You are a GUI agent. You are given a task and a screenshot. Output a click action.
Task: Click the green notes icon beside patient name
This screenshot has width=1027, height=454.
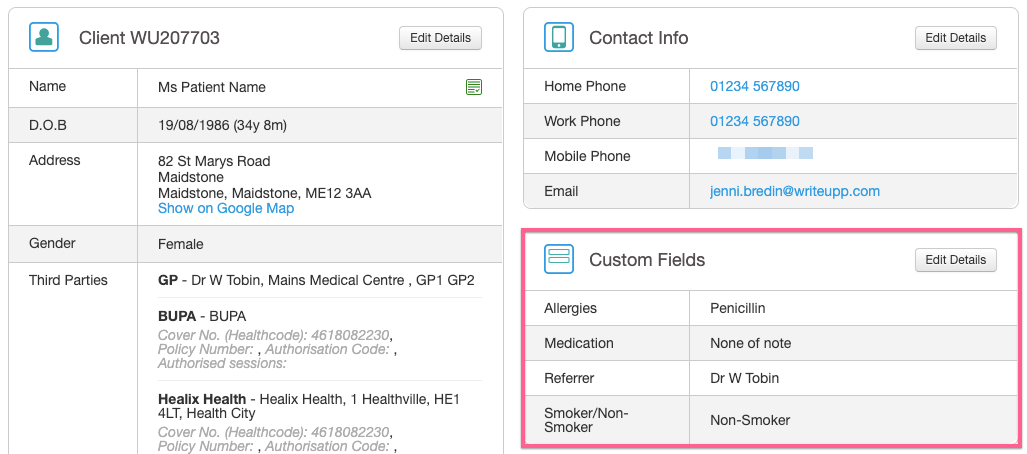474,87
